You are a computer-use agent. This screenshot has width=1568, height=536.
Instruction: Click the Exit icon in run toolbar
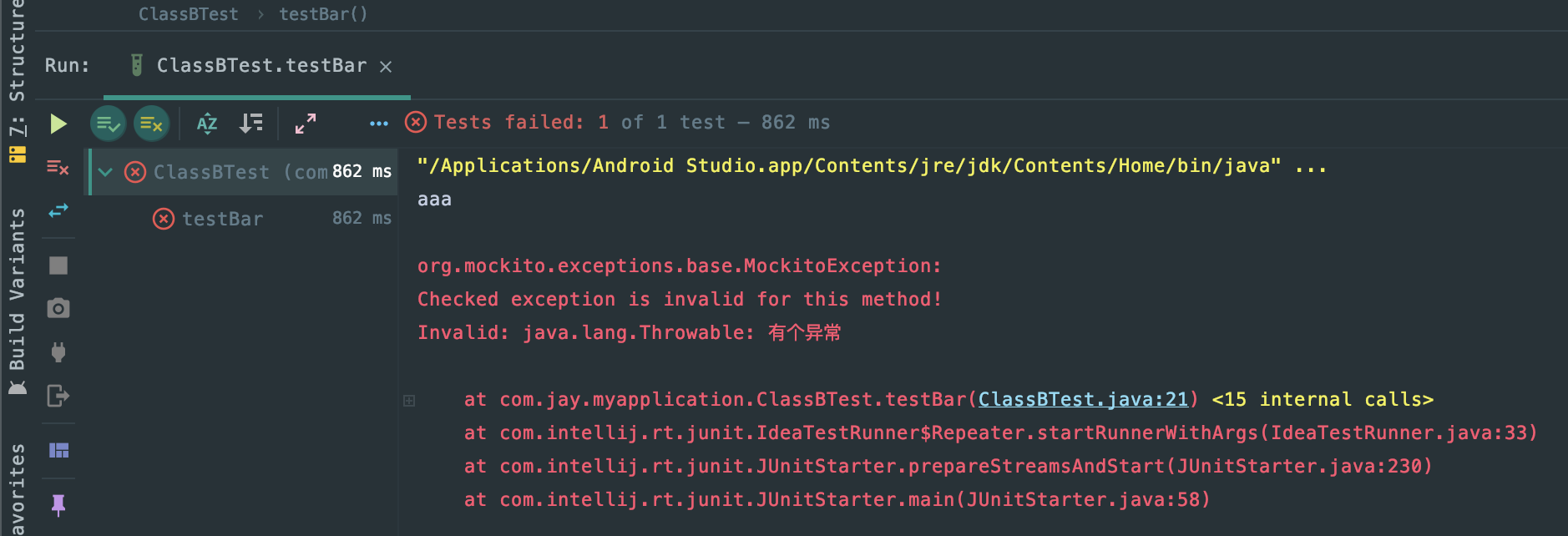tap(58, 395)
